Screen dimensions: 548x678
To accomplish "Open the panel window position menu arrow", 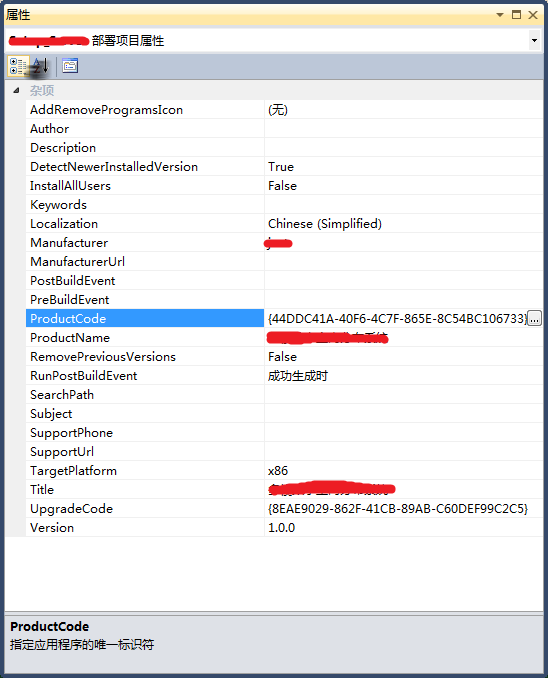I will 500,15.
